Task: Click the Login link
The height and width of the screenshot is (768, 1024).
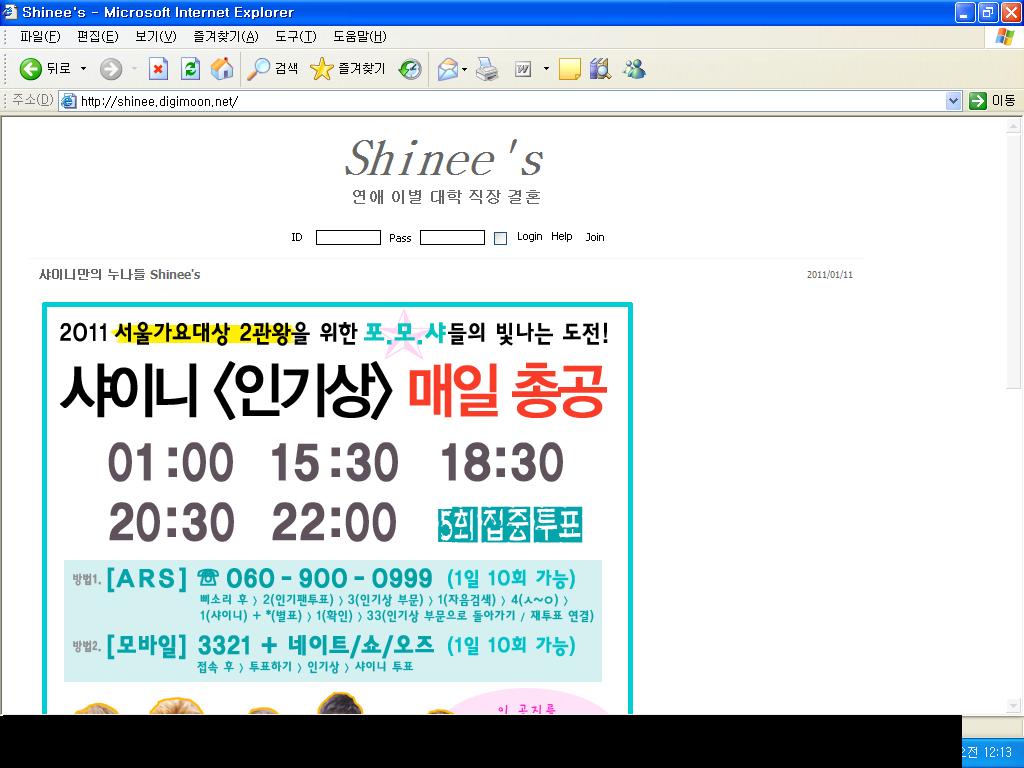Action: [529, 237]
